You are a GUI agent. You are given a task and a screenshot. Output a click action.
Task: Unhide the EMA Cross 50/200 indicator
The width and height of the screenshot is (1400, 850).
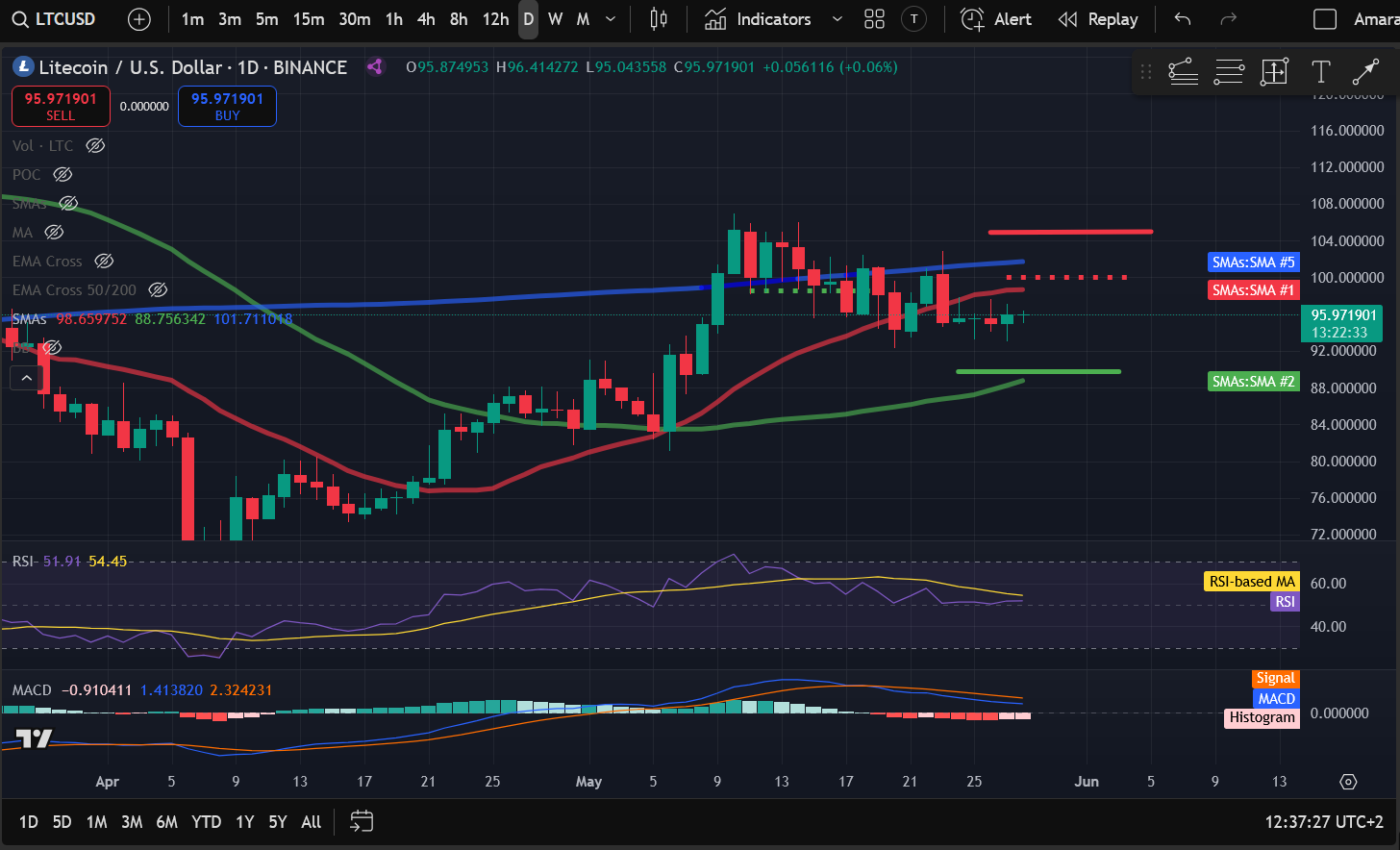158,289
